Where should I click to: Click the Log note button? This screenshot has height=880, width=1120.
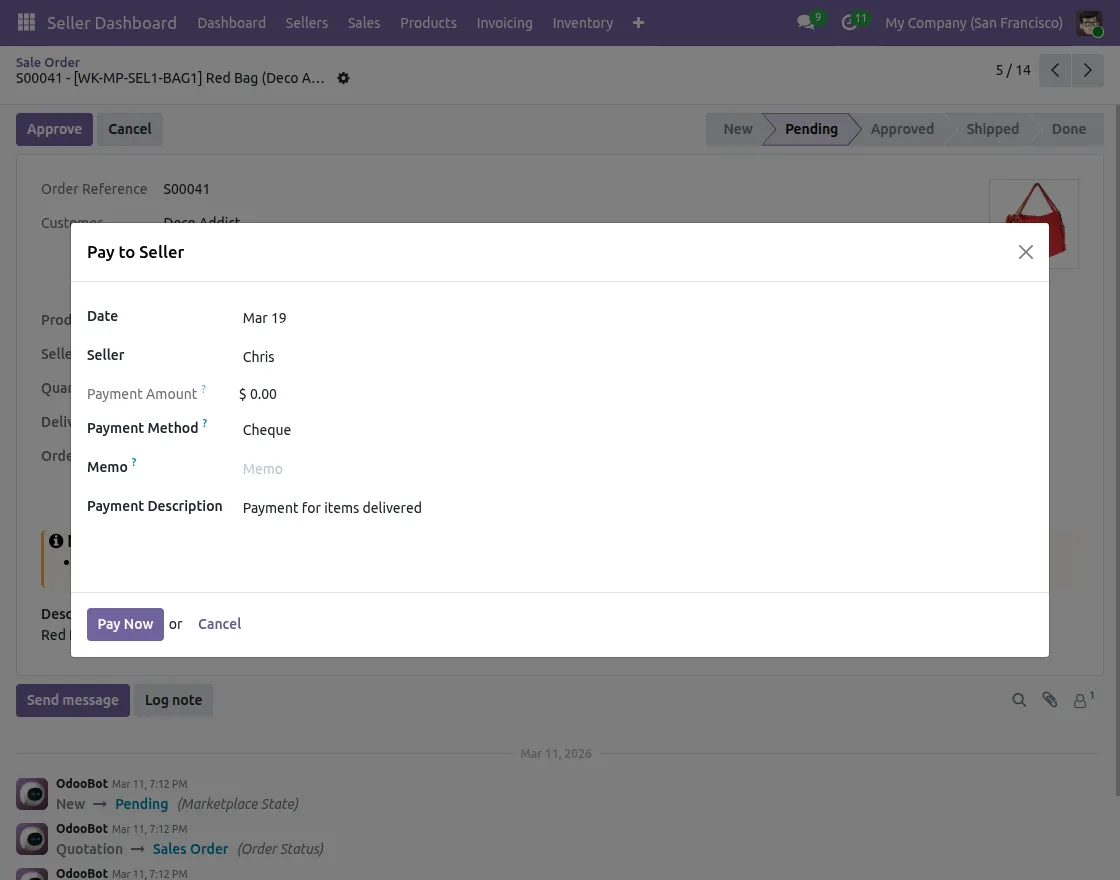click(x=173, y=700)
